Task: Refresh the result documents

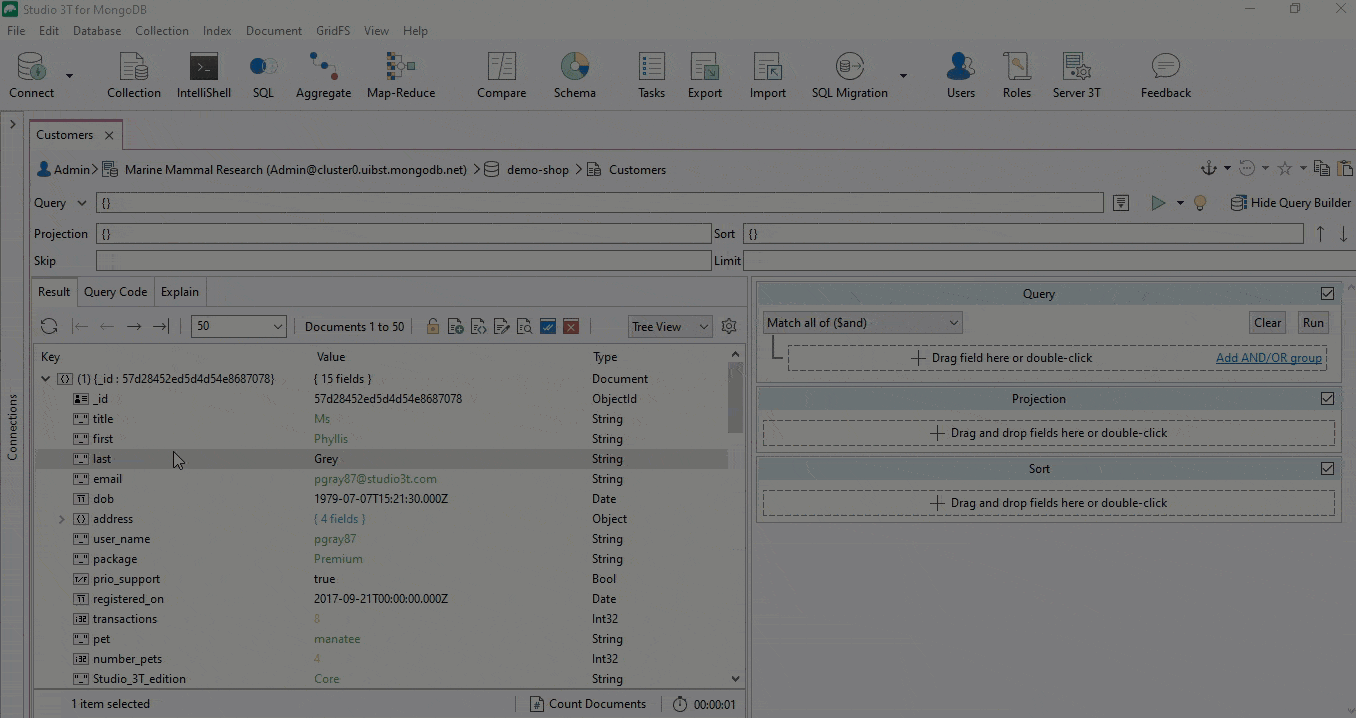Action: (48, 326)
